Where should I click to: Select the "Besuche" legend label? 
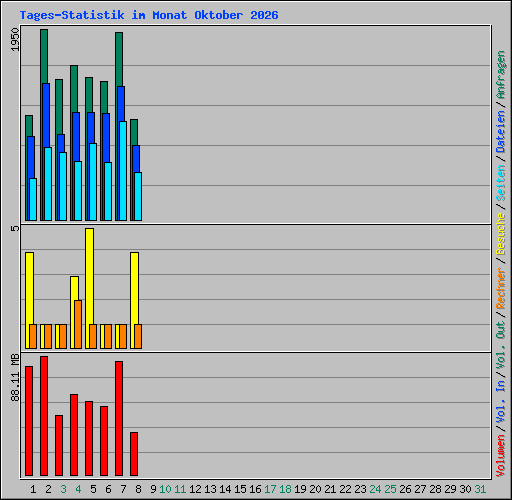[500, 234]
